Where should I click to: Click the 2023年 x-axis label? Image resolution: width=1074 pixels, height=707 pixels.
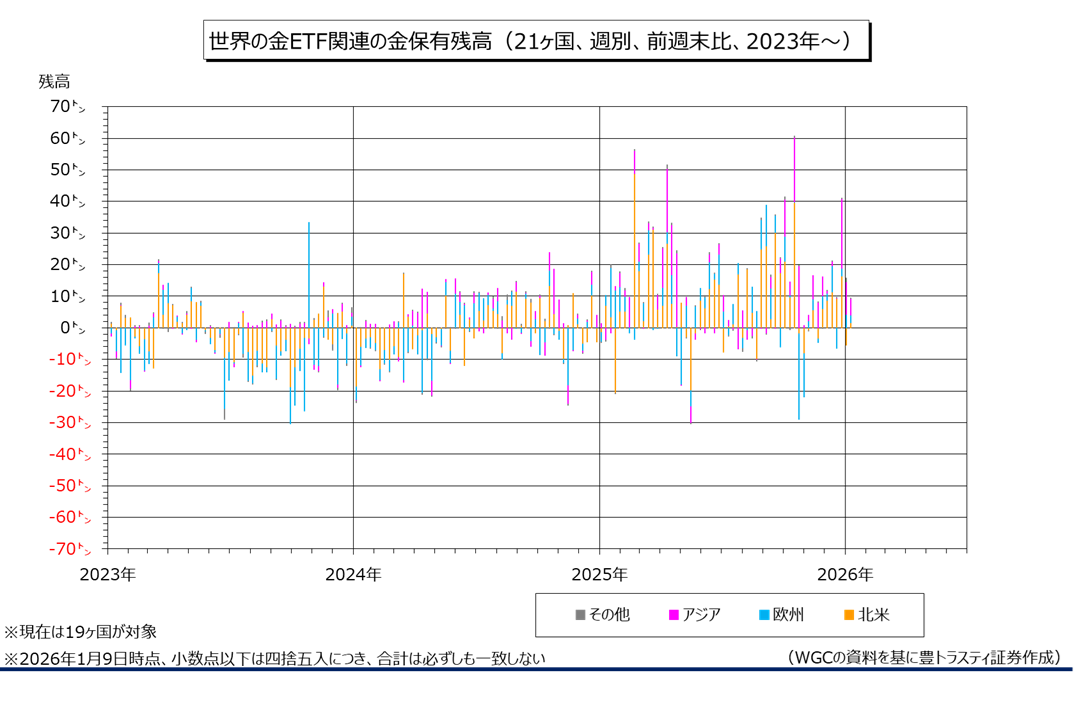[108, 575]
